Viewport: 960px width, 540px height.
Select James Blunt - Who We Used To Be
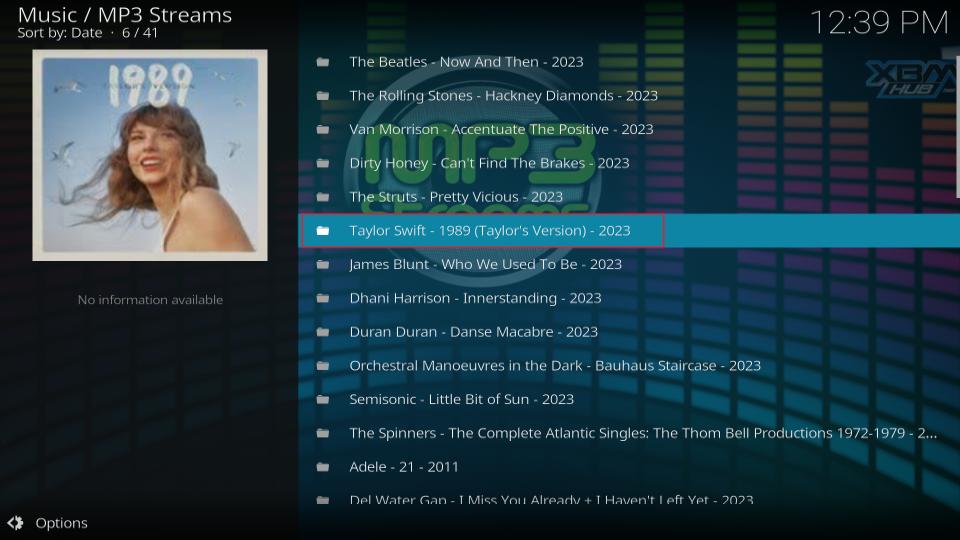tap(486, 264)
